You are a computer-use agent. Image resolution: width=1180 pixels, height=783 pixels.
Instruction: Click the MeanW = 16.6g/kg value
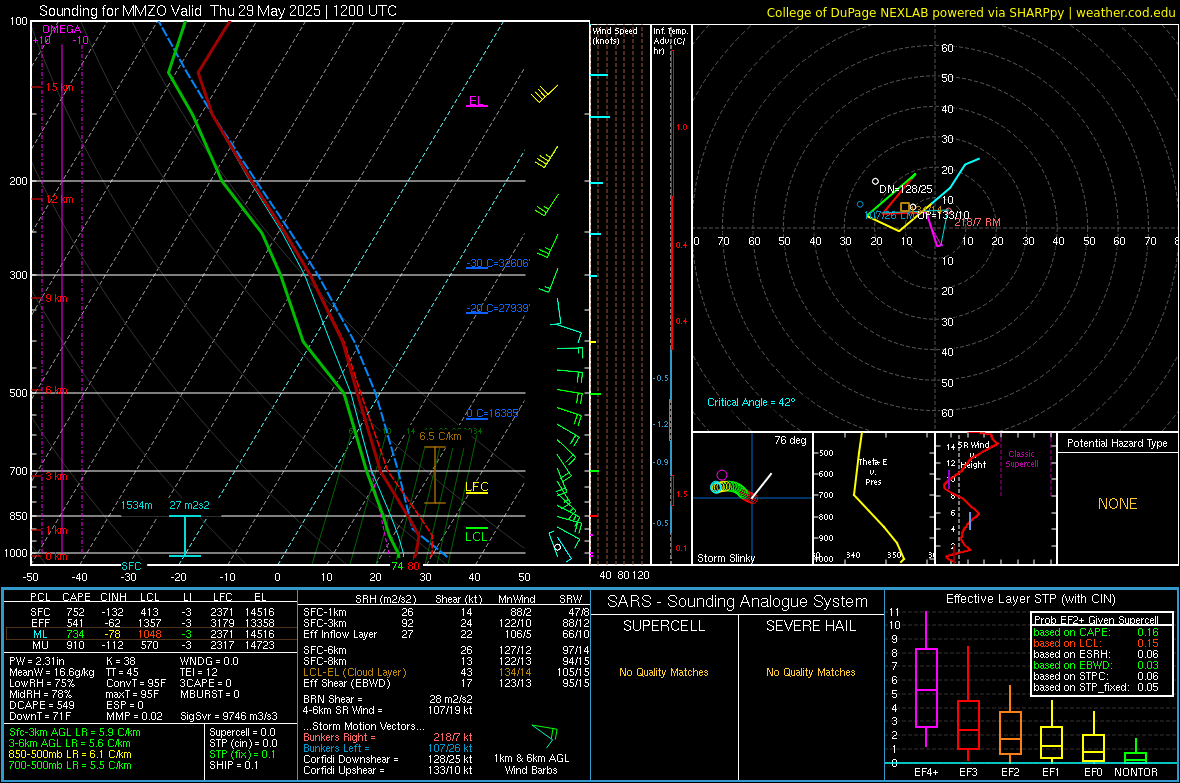pyautogui.click(x=51, y=672)
